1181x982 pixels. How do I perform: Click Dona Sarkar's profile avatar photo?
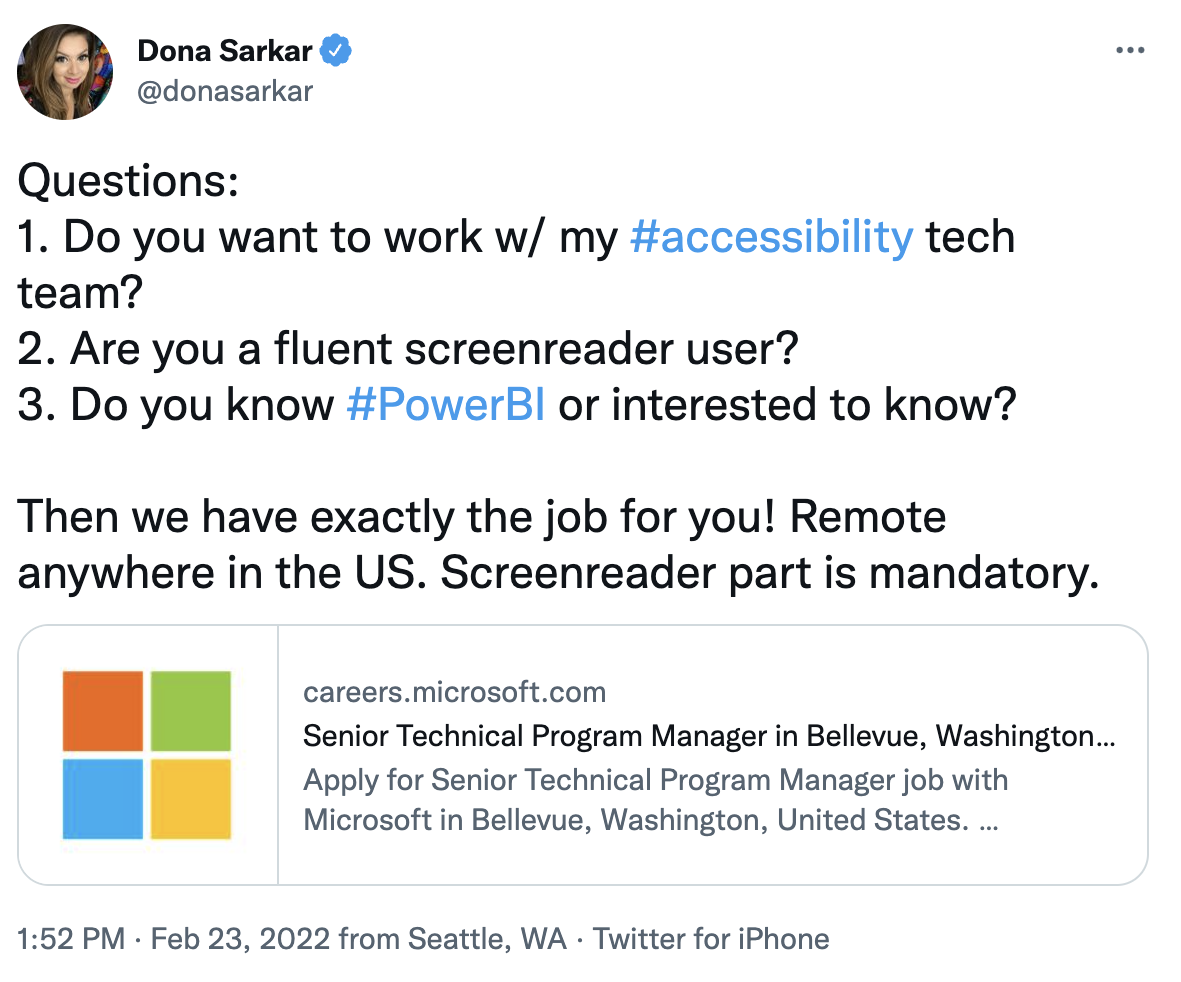pyautogui.click(x=65, y=72)
